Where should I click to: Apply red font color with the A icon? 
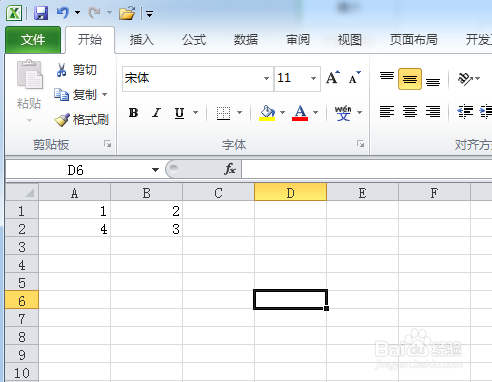300,113
